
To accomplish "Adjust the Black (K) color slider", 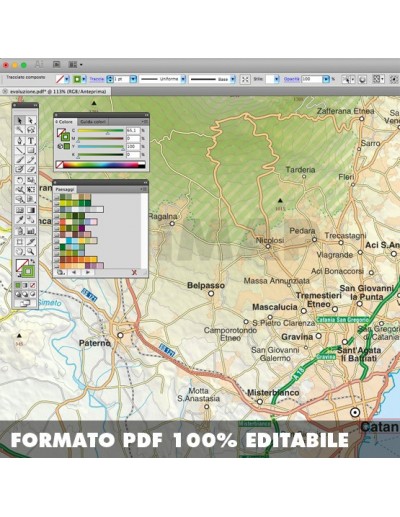I will pyautogui.click(x=101, y=155).
